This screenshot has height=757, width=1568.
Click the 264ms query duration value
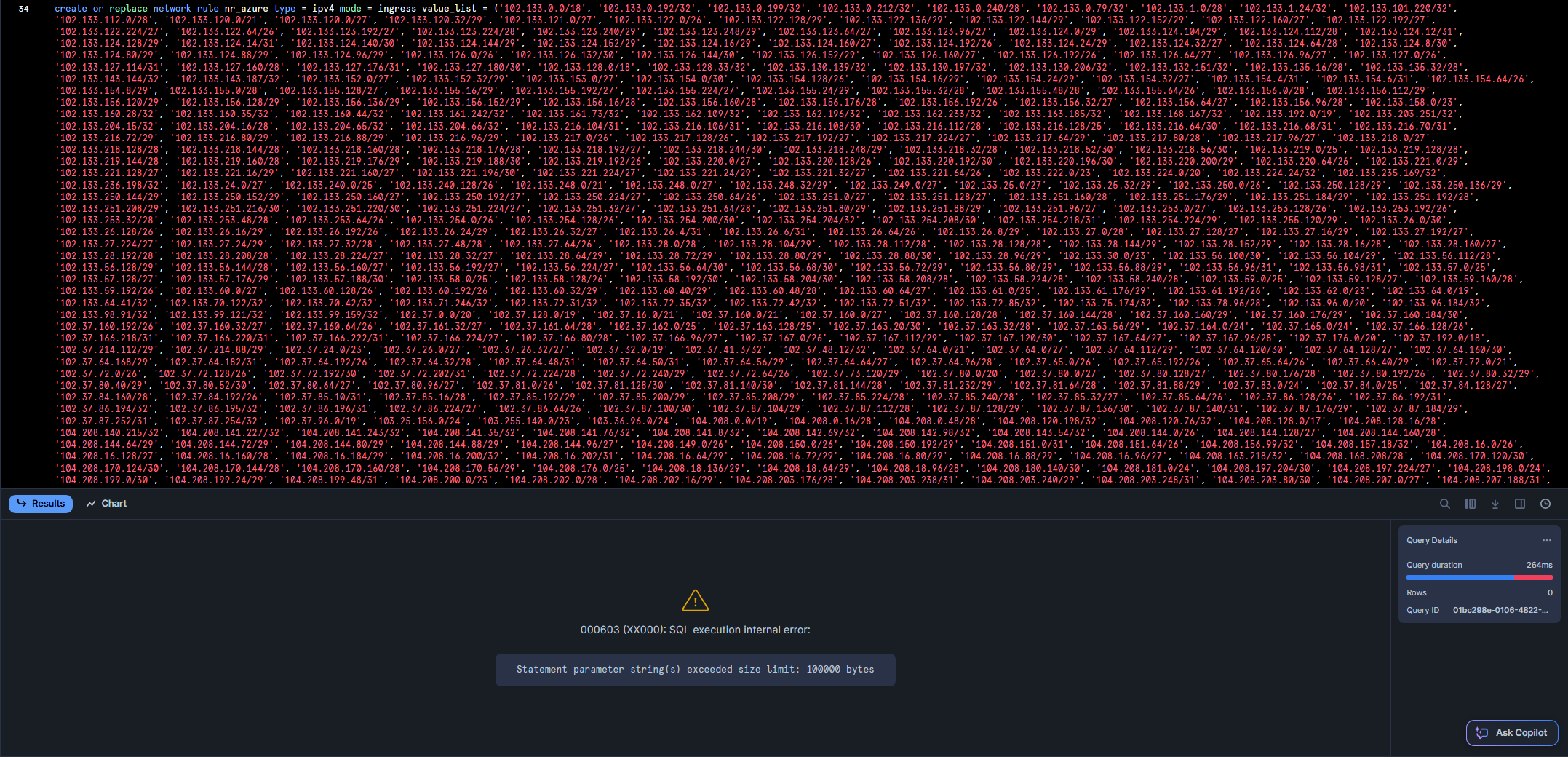tap(1539, 565)
